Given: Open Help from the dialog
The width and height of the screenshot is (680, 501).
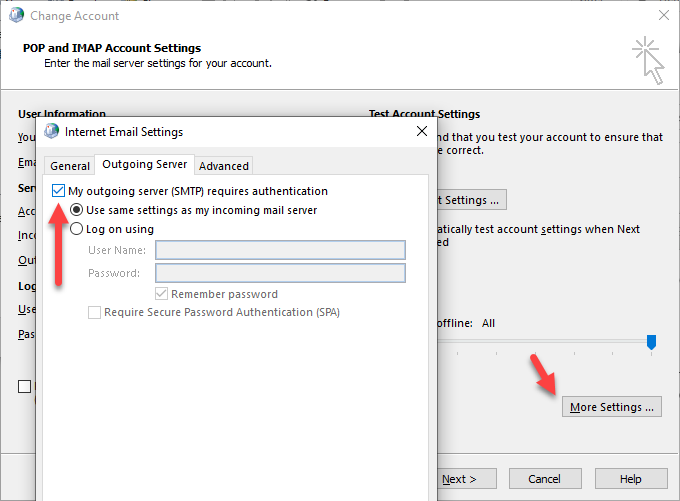Looking at the screenshot, I should 629,479.
